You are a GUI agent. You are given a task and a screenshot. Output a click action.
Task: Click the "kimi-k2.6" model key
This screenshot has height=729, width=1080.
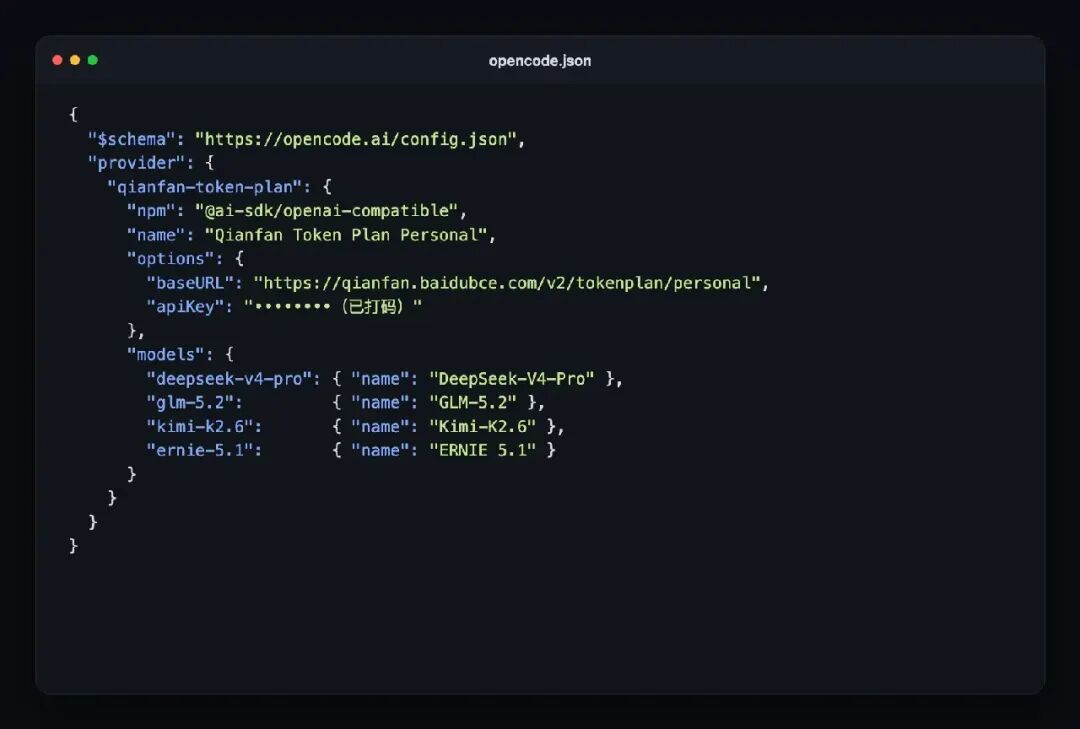click(x=200, y=427)
